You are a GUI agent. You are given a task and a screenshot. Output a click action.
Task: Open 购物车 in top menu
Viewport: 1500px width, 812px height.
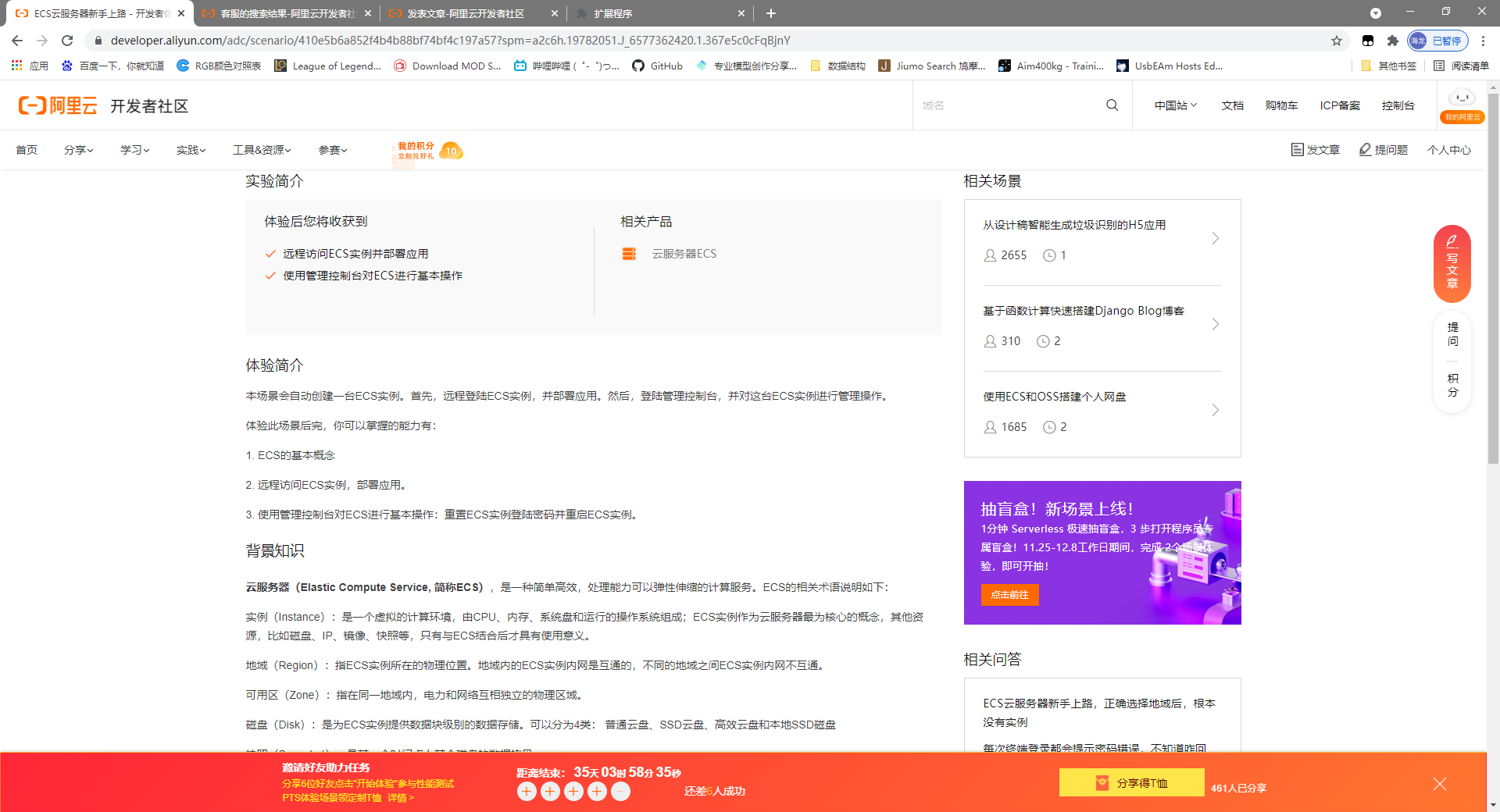(1282, 105)
